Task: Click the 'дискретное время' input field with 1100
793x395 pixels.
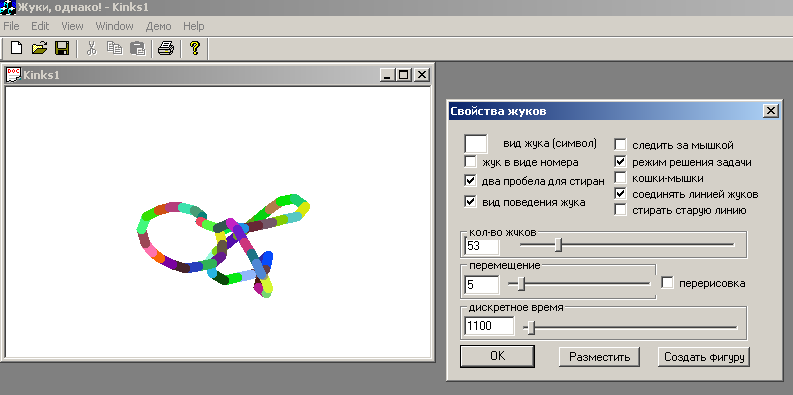Action: (489, 326)
